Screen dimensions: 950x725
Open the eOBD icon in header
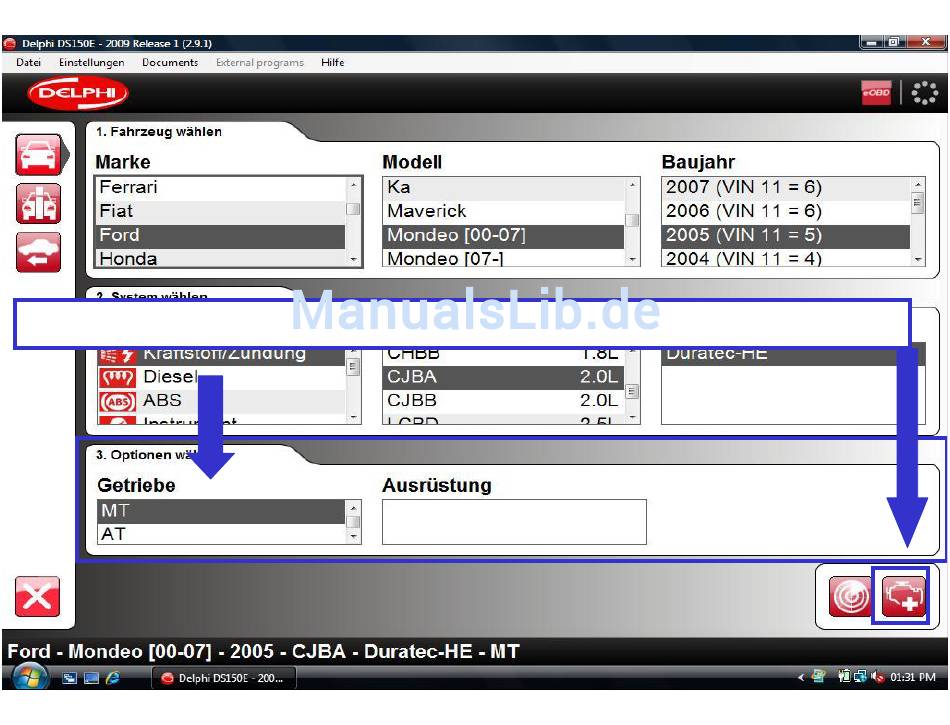click(x=876, y=93)
